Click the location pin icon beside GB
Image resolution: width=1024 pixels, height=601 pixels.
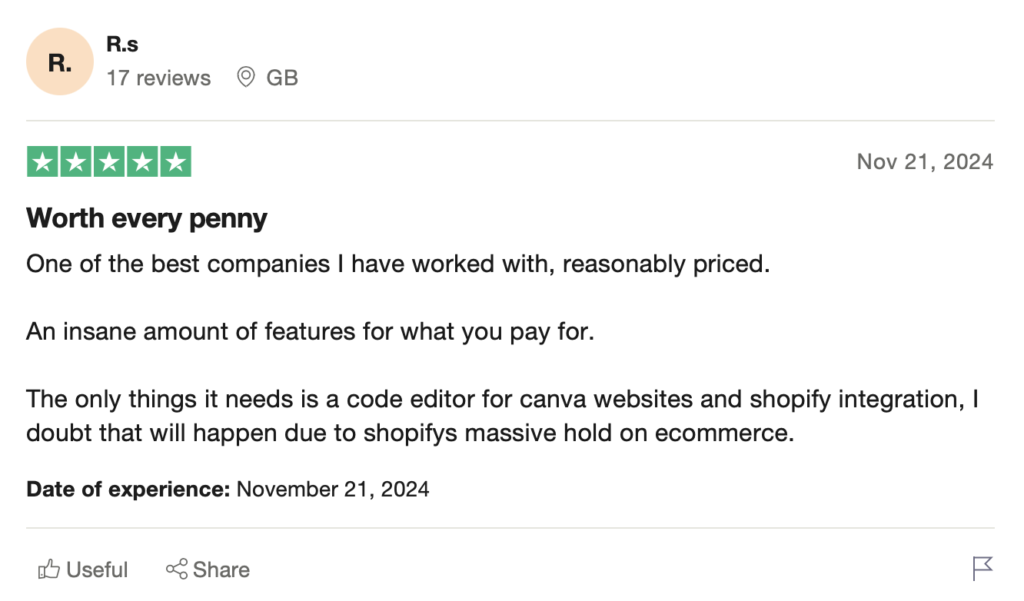pos(246,78)
